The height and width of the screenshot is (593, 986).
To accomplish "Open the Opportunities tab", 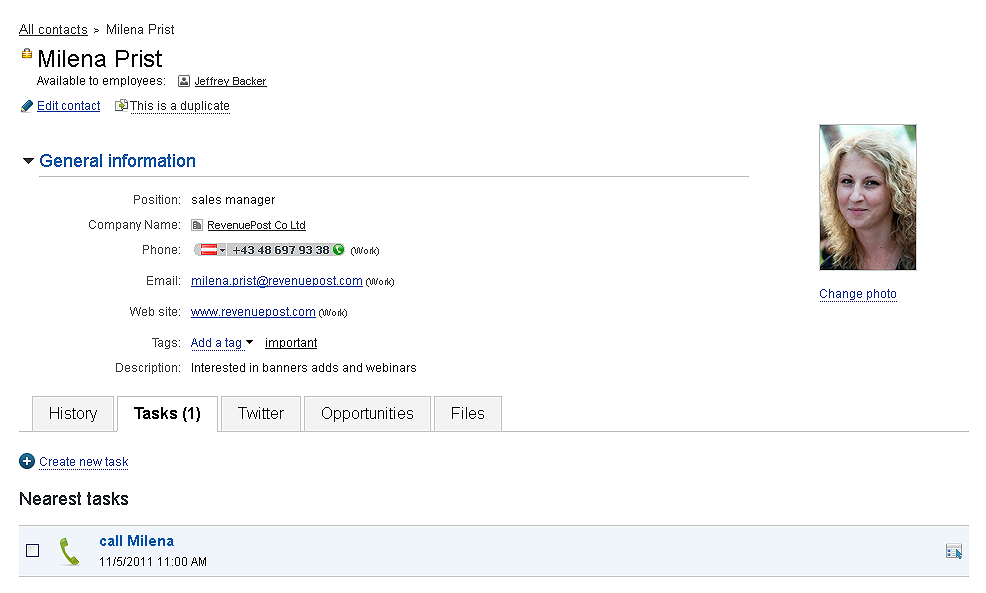I will [367, 414].
